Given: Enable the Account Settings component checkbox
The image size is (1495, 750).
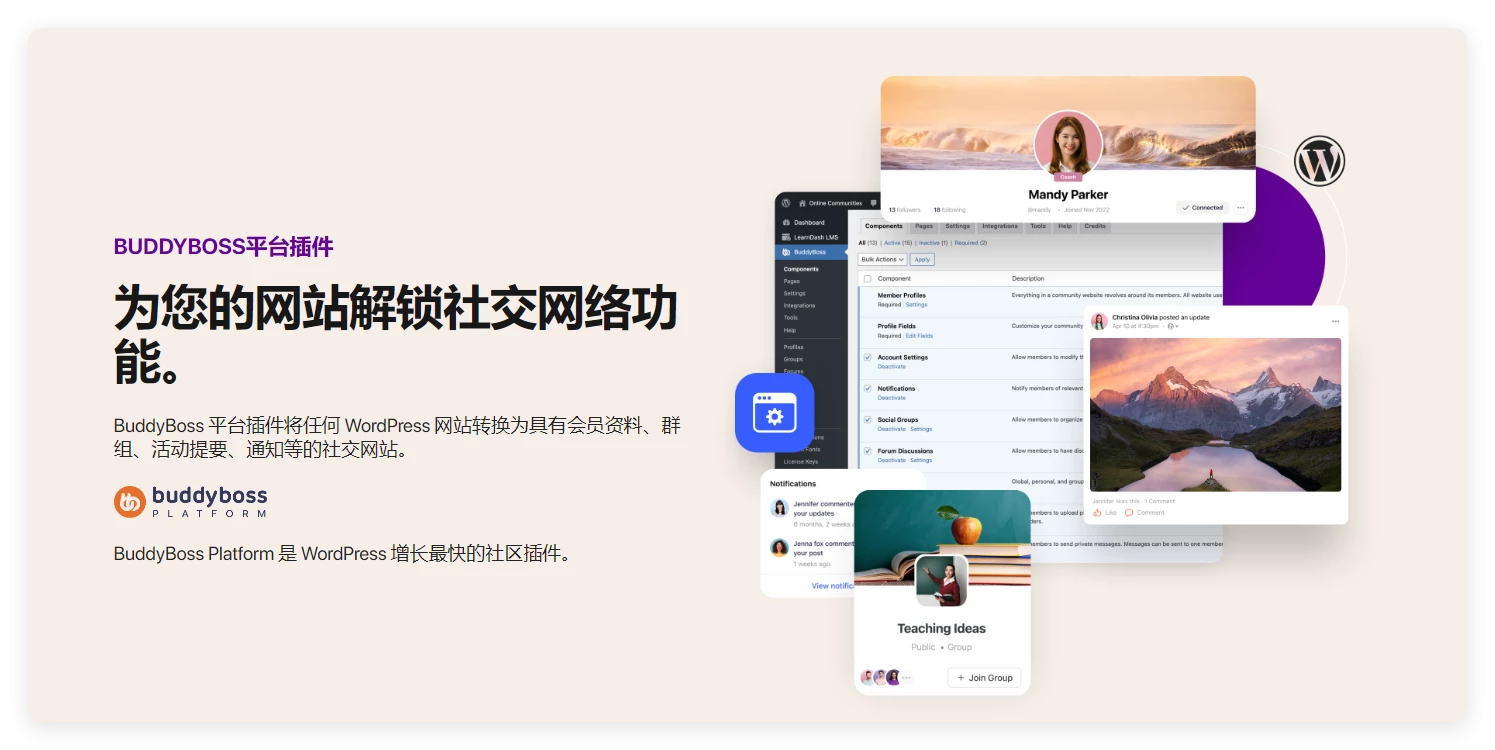Looking at the screenshot, I should click(867, 357).
